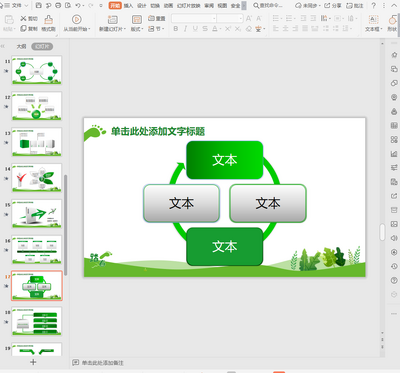Increase font size with the A+ icon
400x373 pixels.
(x=249, y=18)
